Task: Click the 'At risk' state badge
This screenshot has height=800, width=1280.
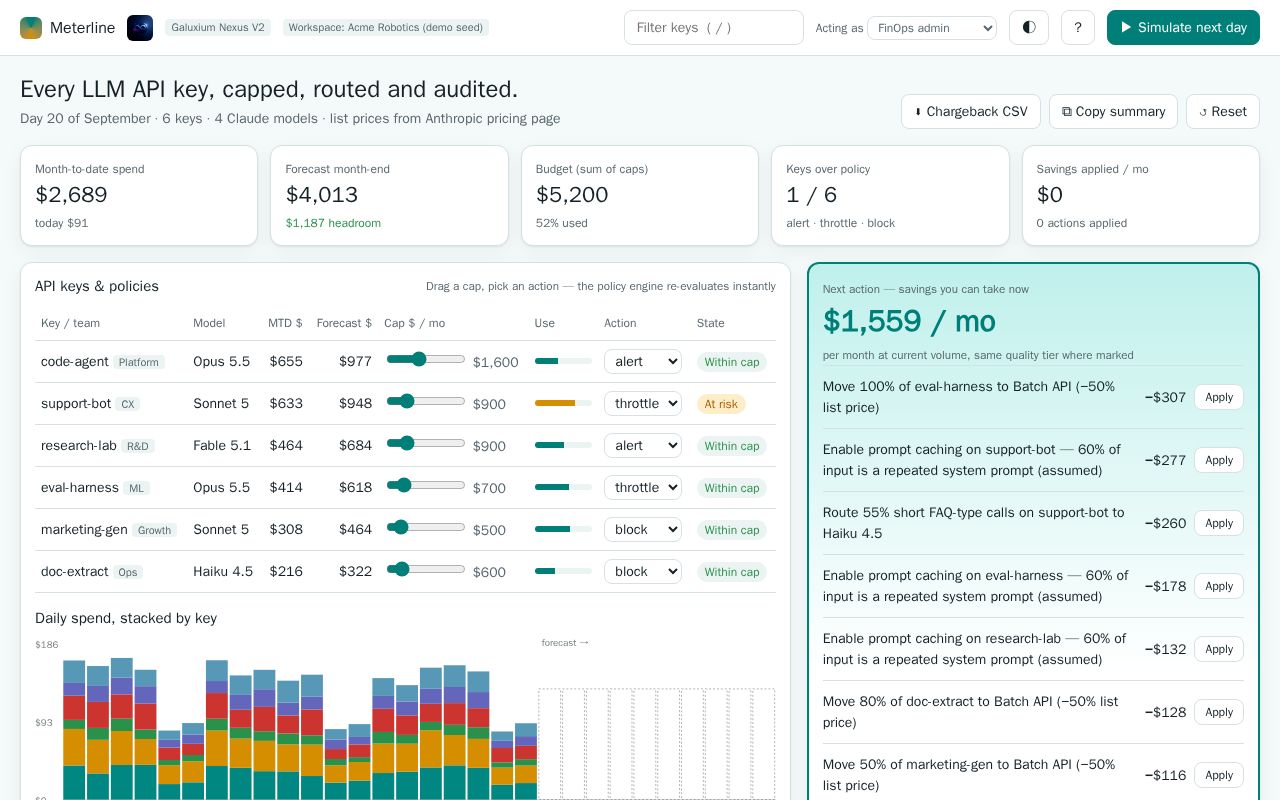Action: pos(721,404)
